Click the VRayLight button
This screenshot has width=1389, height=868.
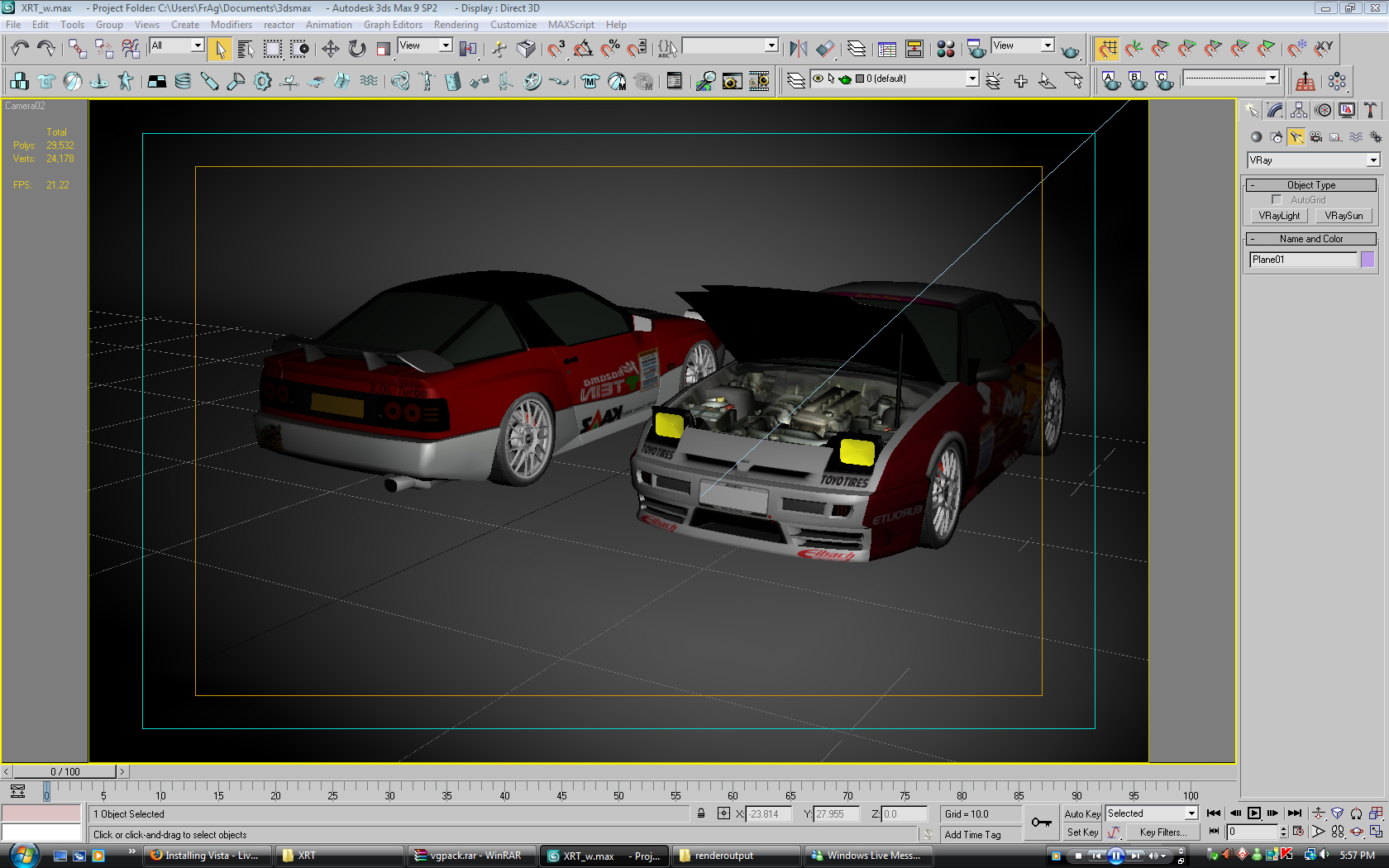click(x=1279, y=216)
